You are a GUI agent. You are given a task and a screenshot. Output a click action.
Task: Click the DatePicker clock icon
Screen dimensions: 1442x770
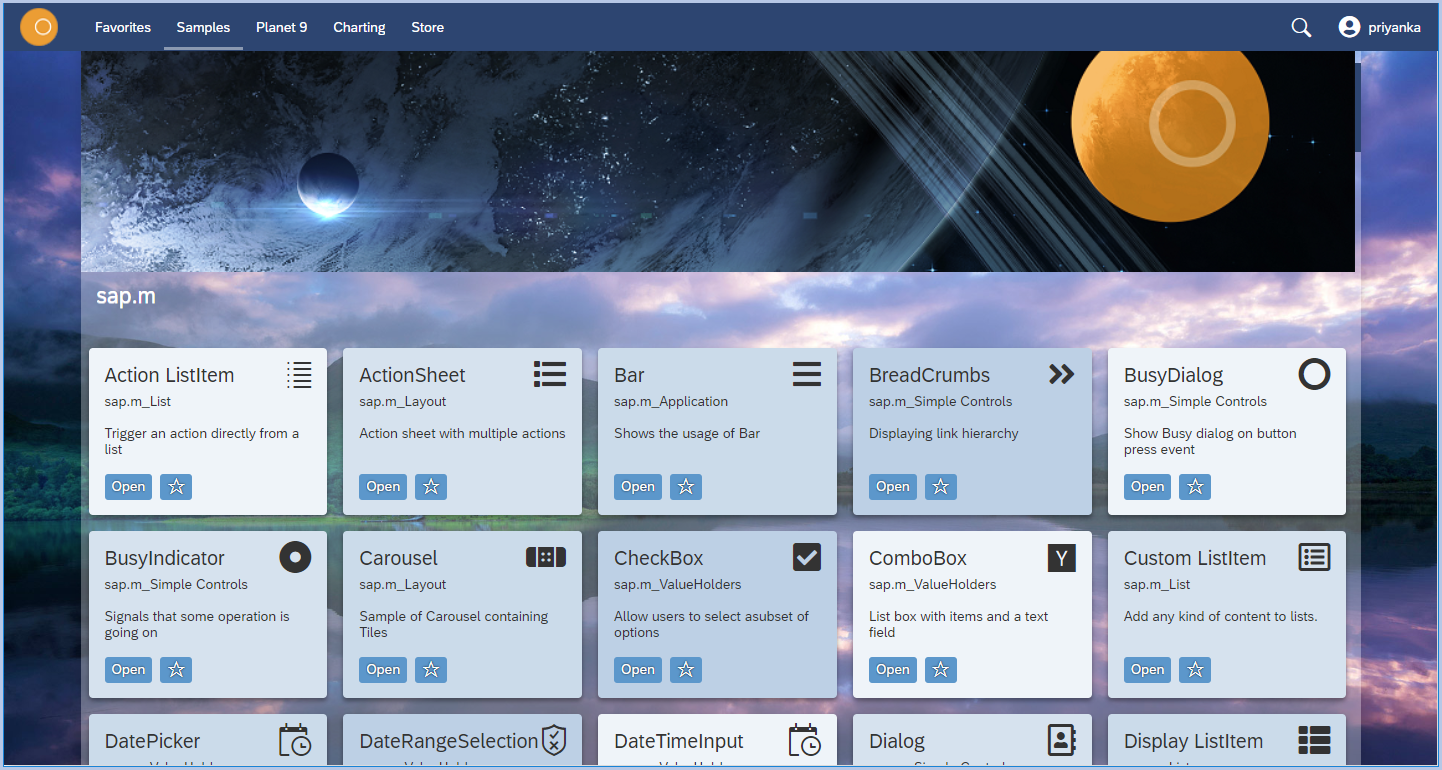click(295, 740)
